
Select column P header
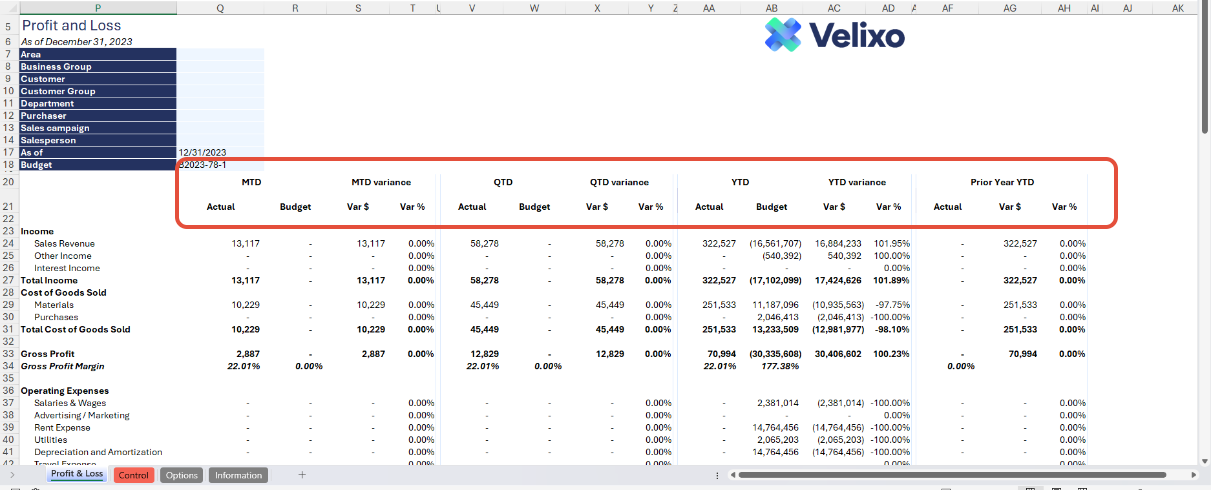pyautogui.click(x=98, y=7)
